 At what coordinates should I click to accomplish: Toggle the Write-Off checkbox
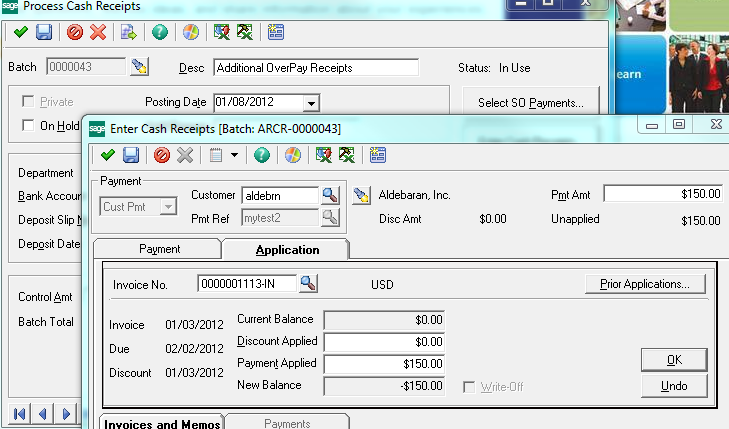point(470,386)
